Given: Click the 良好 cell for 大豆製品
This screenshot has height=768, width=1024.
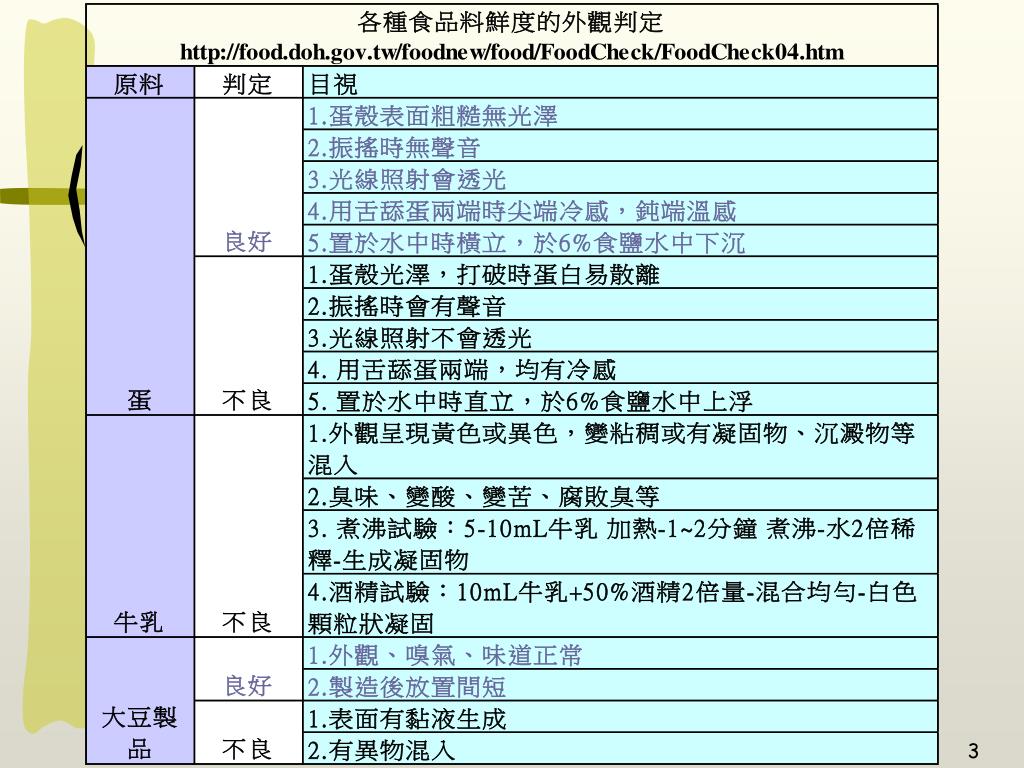Looking at the screenshot, I should click(248, 669).
